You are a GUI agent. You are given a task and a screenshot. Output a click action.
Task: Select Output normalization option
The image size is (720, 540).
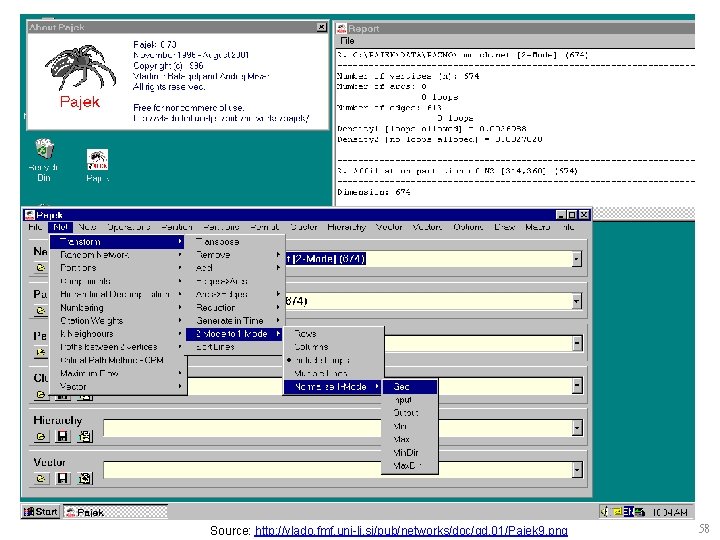tap(410, 413)
